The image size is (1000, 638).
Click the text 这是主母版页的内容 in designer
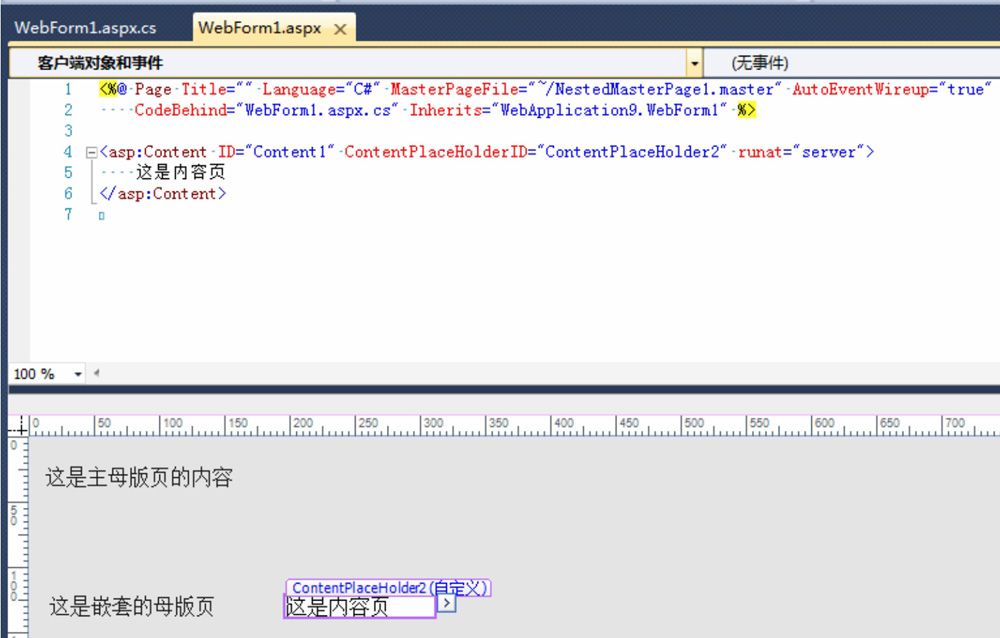coord(139,477)
